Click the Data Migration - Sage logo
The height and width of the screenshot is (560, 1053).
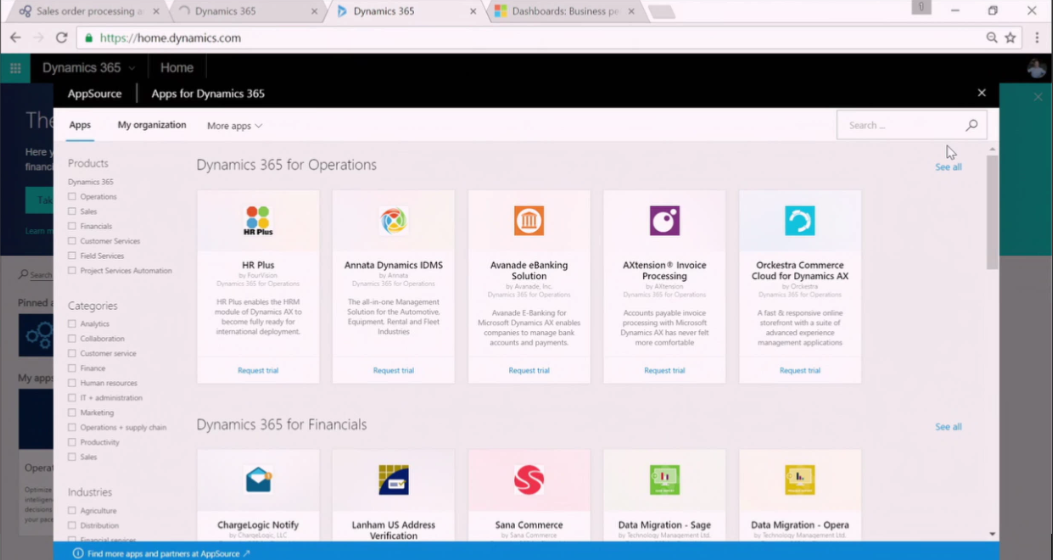point(665,480)
